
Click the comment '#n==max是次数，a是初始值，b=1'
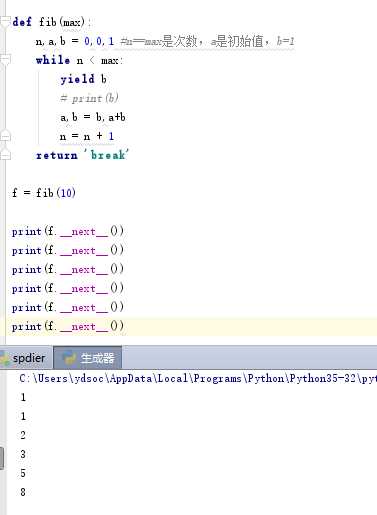coord(207,41)
